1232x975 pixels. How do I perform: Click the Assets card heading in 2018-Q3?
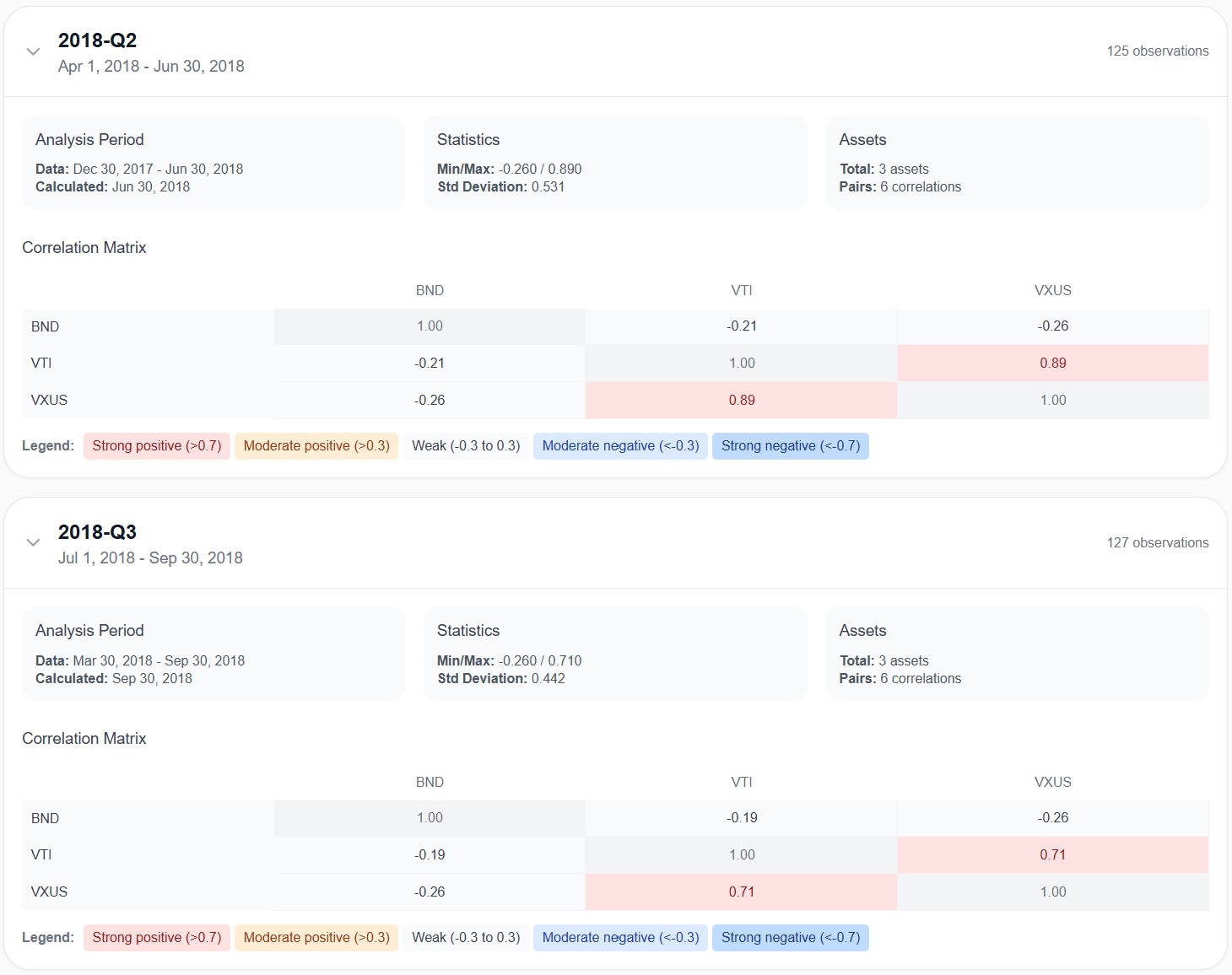[x=862, y=631]
